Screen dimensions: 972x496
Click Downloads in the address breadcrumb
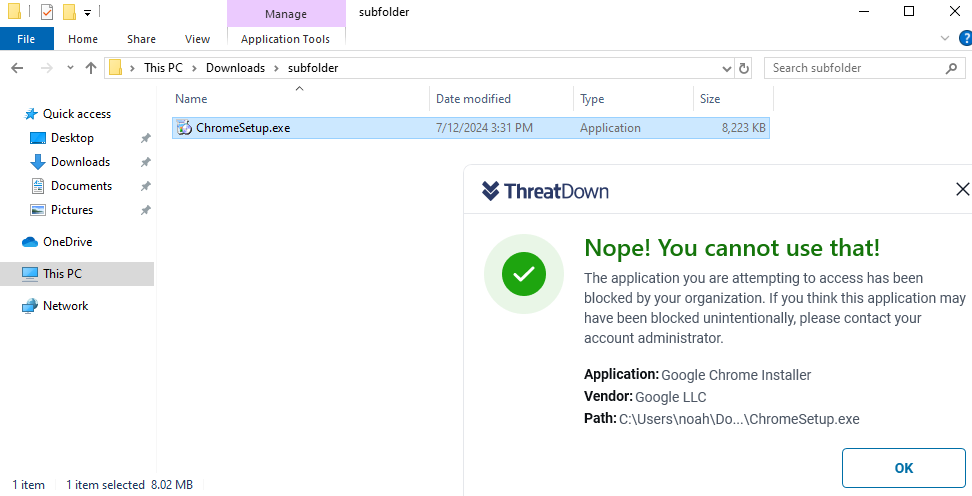click(235, 68)
